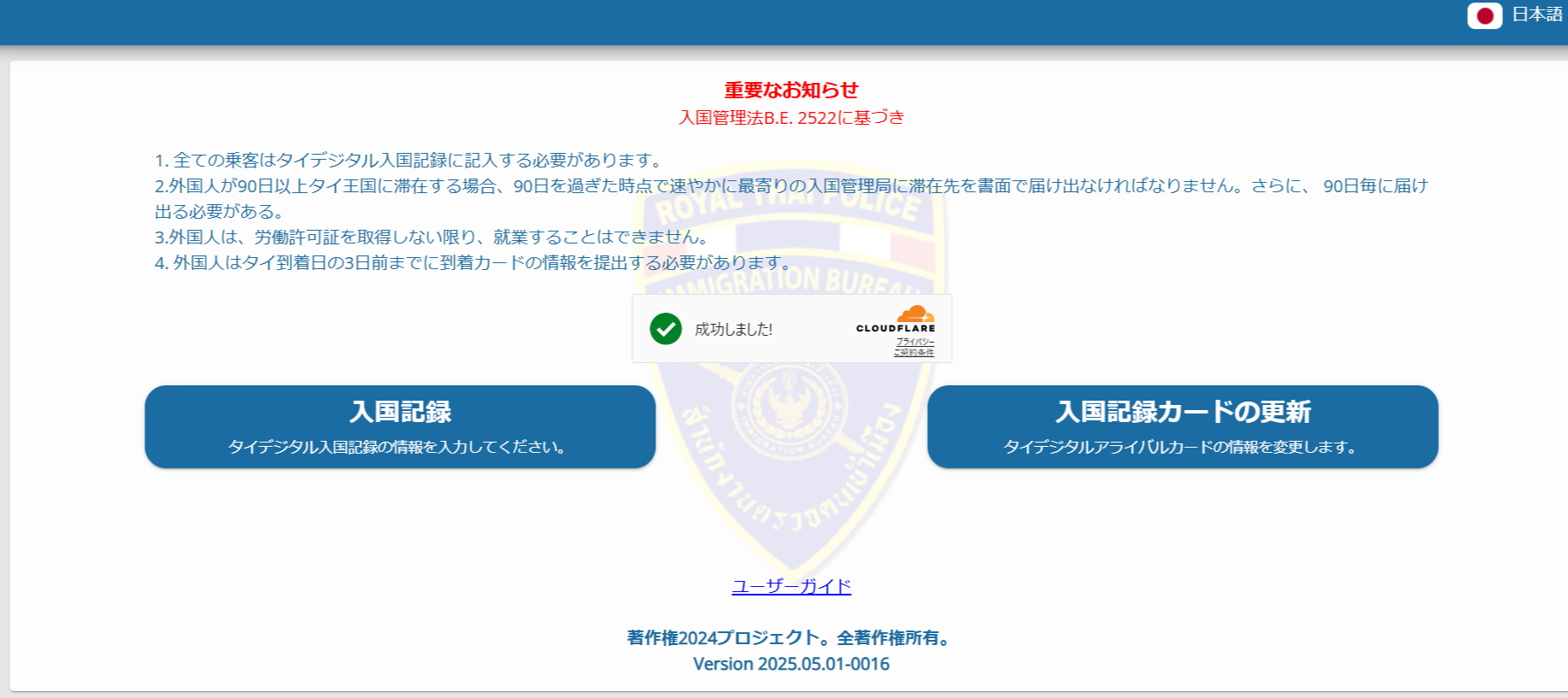Click notice item 4 about three-day submission

point(474,262)
